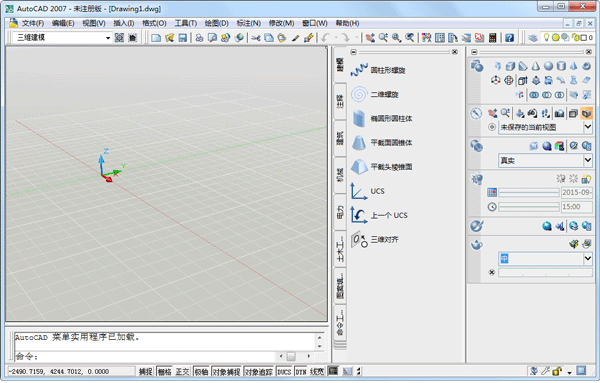Click the UCS tool icon
This screenshot has height=383, width=600.
coord(359,191)
